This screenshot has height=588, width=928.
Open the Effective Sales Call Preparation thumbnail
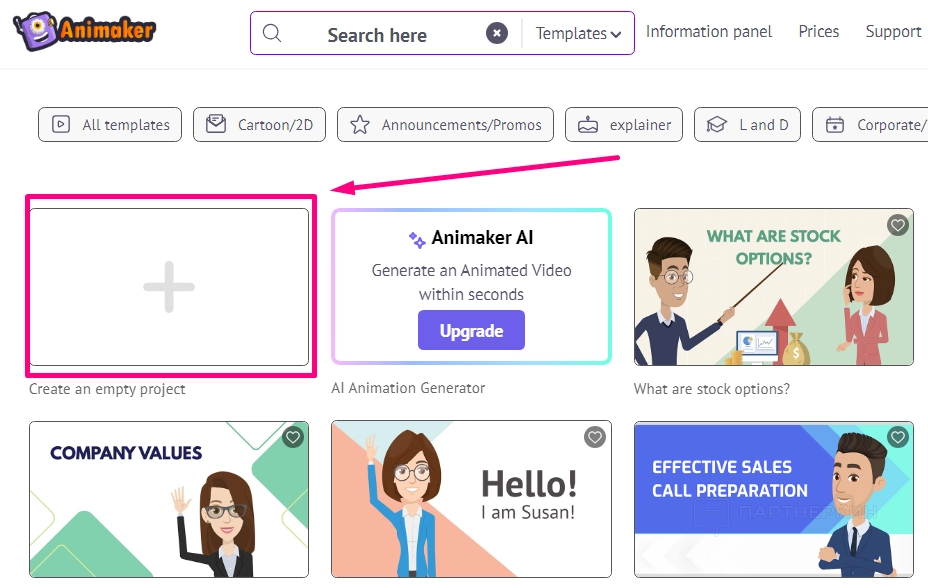click(x=774, y=499)
